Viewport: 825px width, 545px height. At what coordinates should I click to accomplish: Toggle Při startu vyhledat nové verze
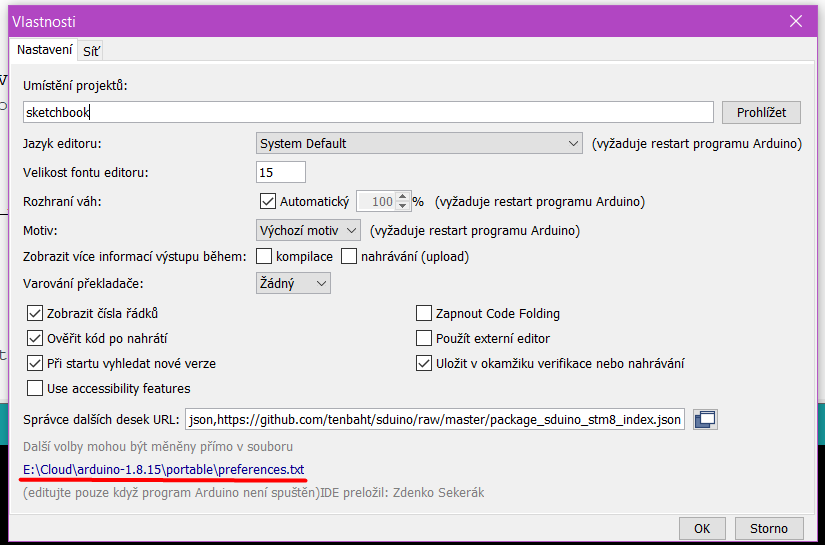point(35,363)
